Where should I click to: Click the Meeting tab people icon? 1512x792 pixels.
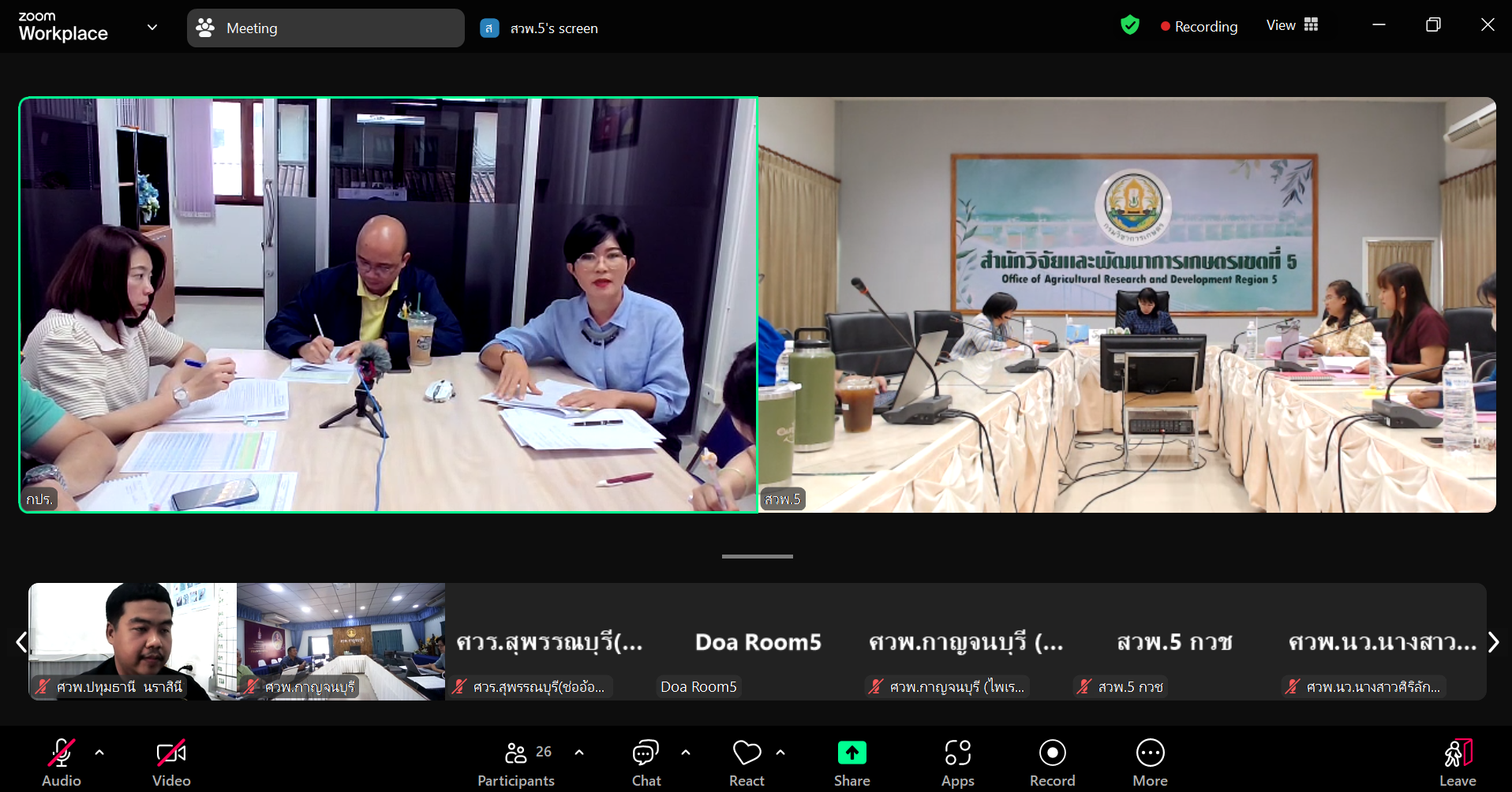pyautogui.click(x=205, y=28)
